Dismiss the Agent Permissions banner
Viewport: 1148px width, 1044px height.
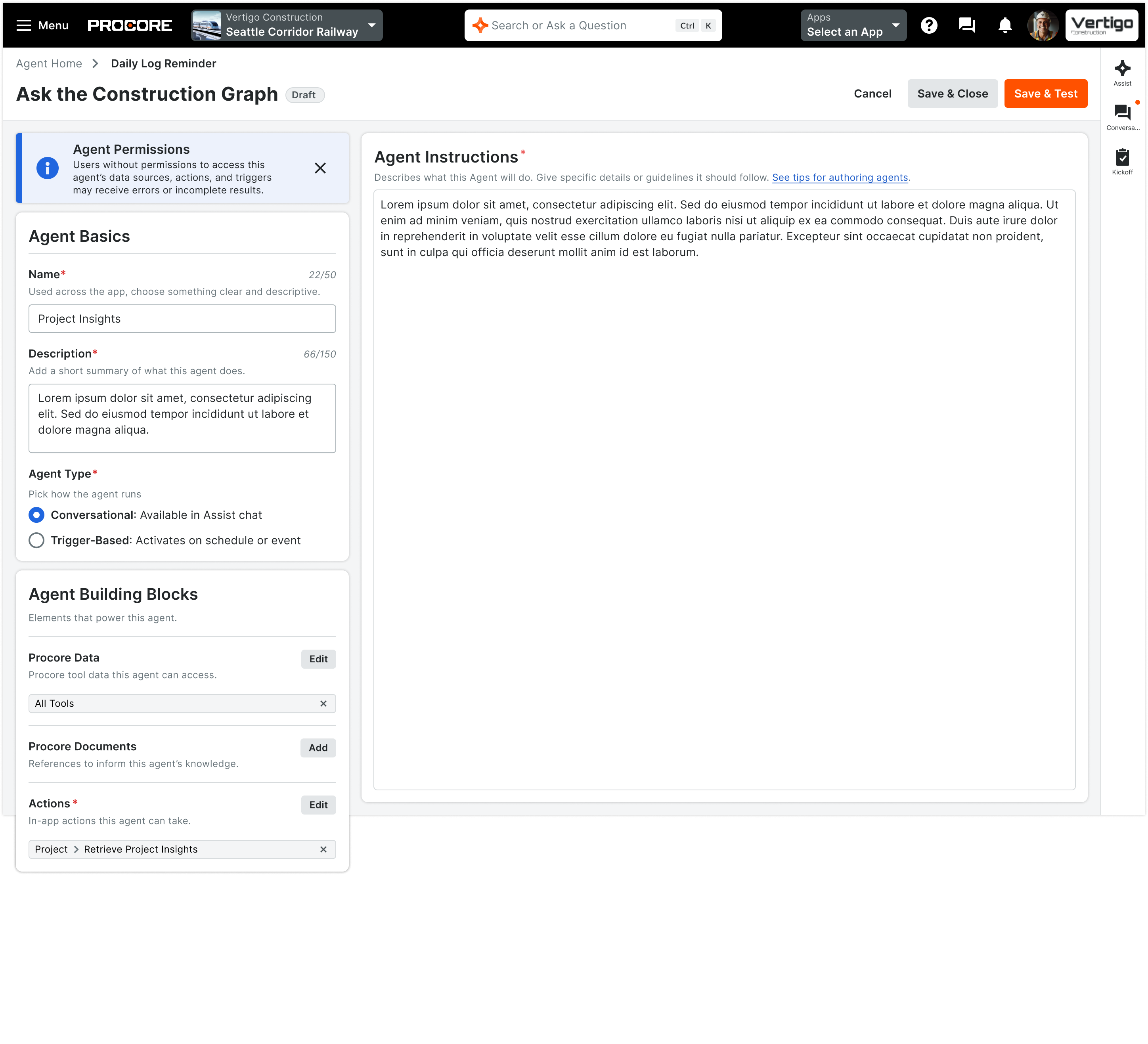320,168
